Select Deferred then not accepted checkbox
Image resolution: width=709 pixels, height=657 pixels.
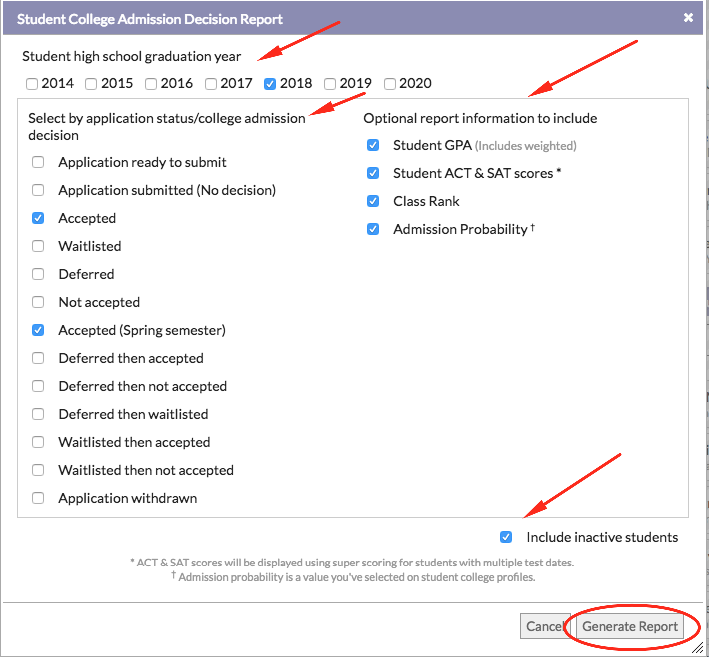38,386
